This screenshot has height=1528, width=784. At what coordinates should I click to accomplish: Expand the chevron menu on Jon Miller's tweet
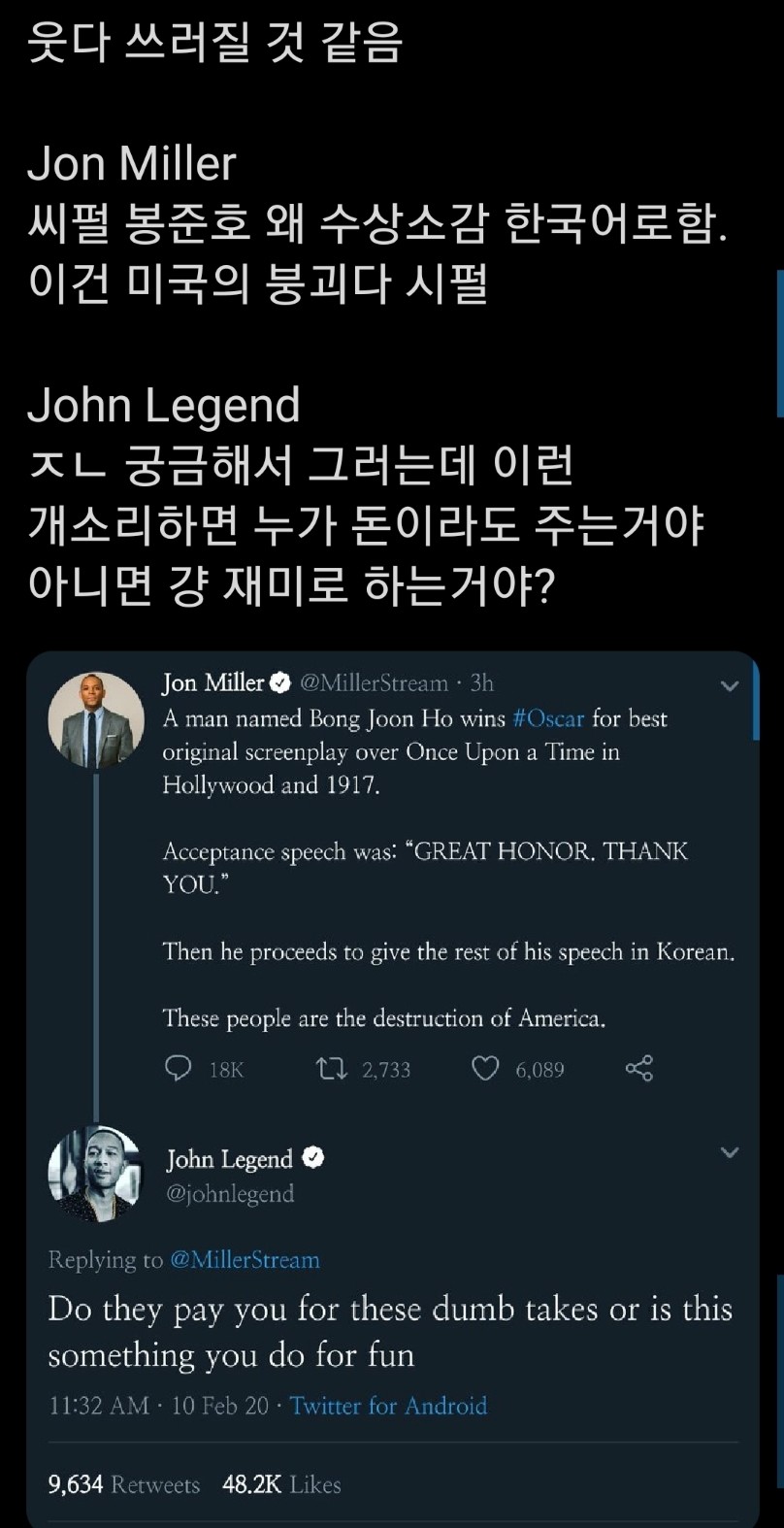click(x=730, y=685)
